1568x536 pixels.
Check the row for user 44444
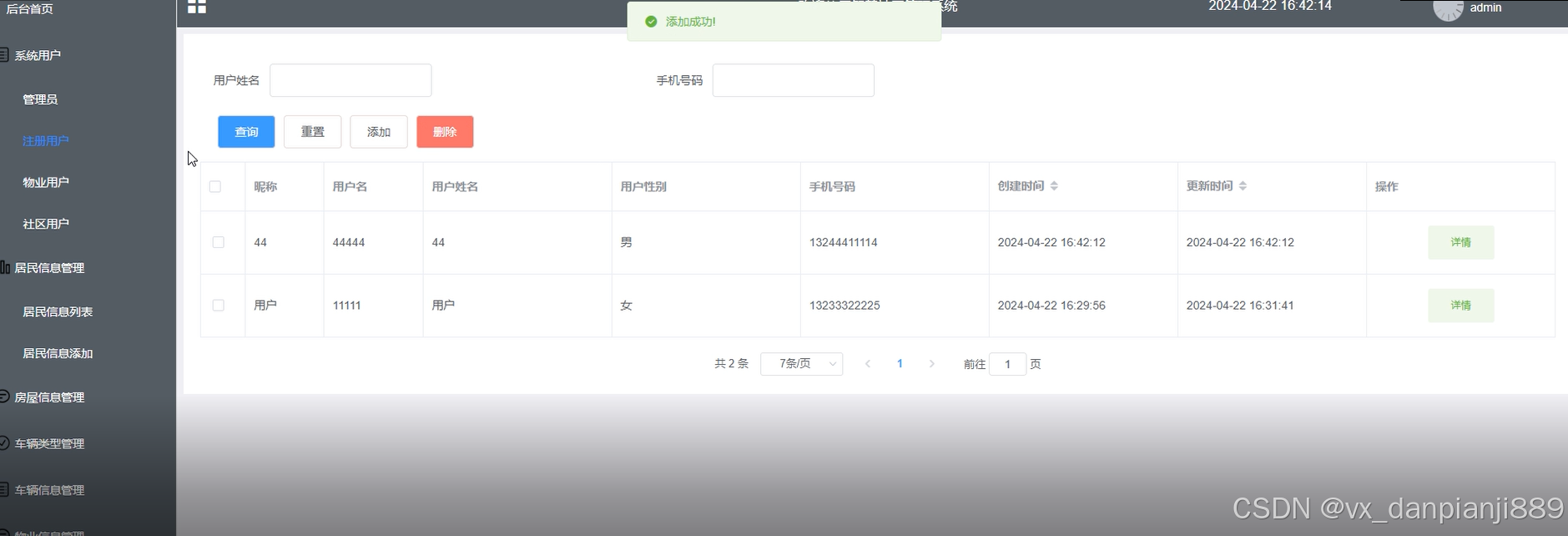click(219, 242)
